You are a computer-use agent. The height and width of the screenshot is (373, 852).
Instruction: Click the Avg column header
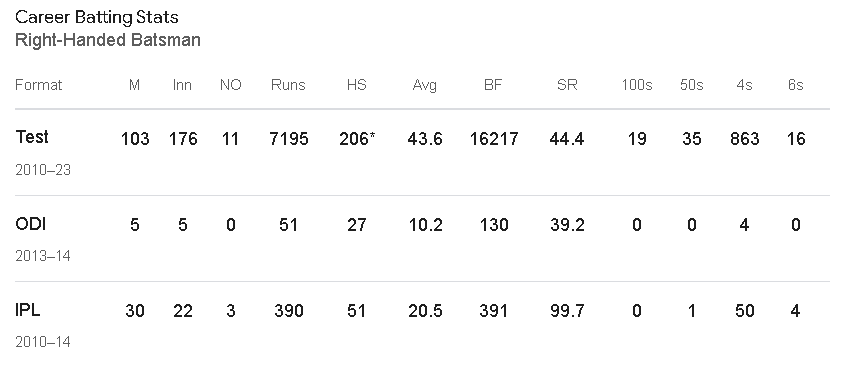pos(424,85)
